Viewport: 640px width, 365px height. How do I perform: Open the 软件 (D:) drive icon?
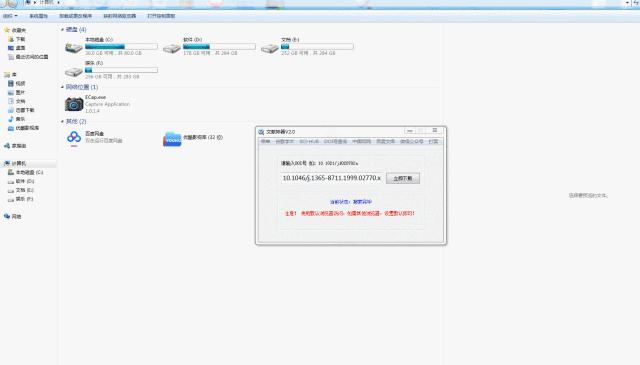tap(171, 49)
